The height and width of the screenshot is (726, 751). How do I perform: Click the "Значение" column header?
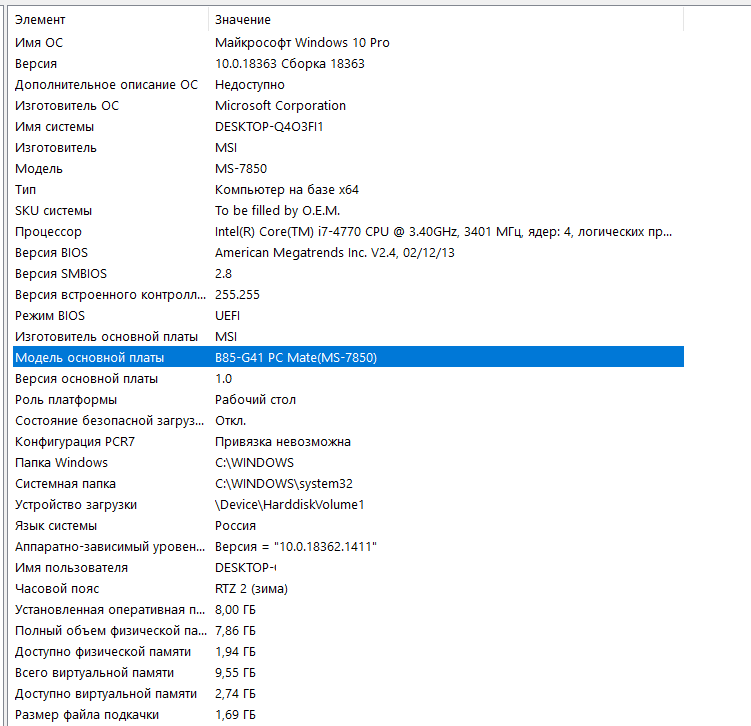446,20
